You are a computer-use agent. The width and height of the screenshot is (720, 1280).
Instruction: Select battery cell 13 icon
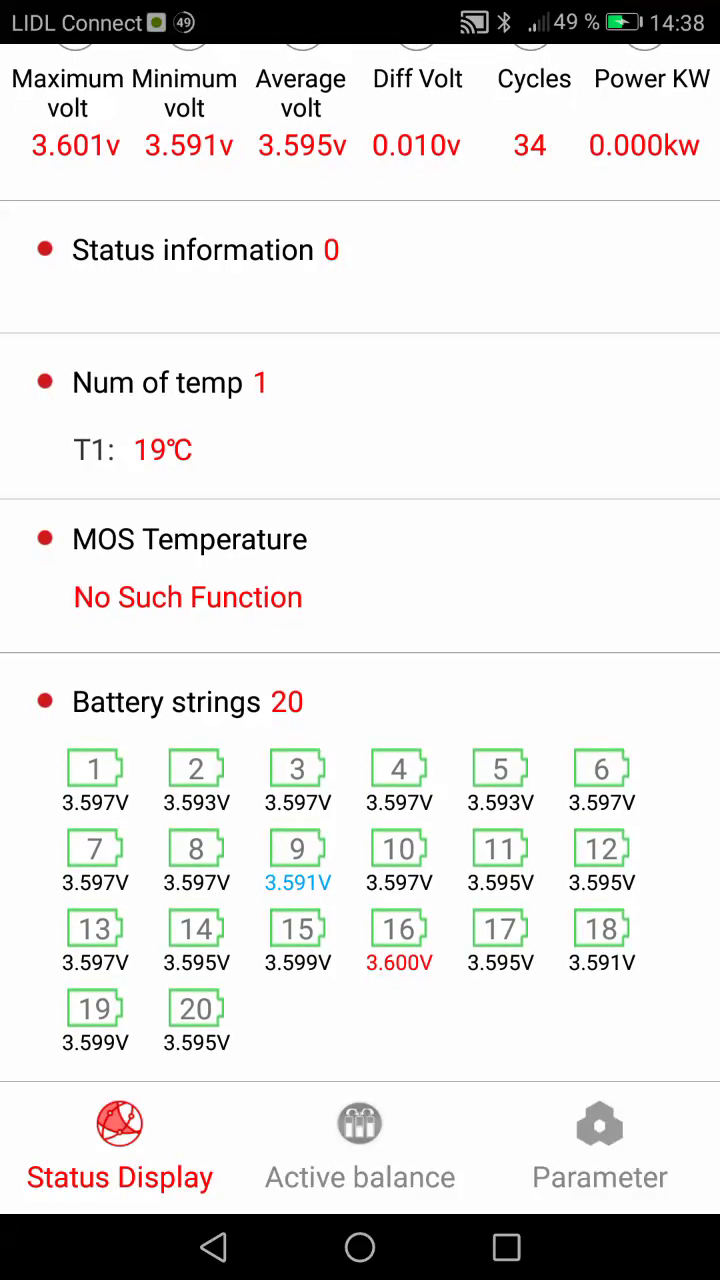coord(95,929)
